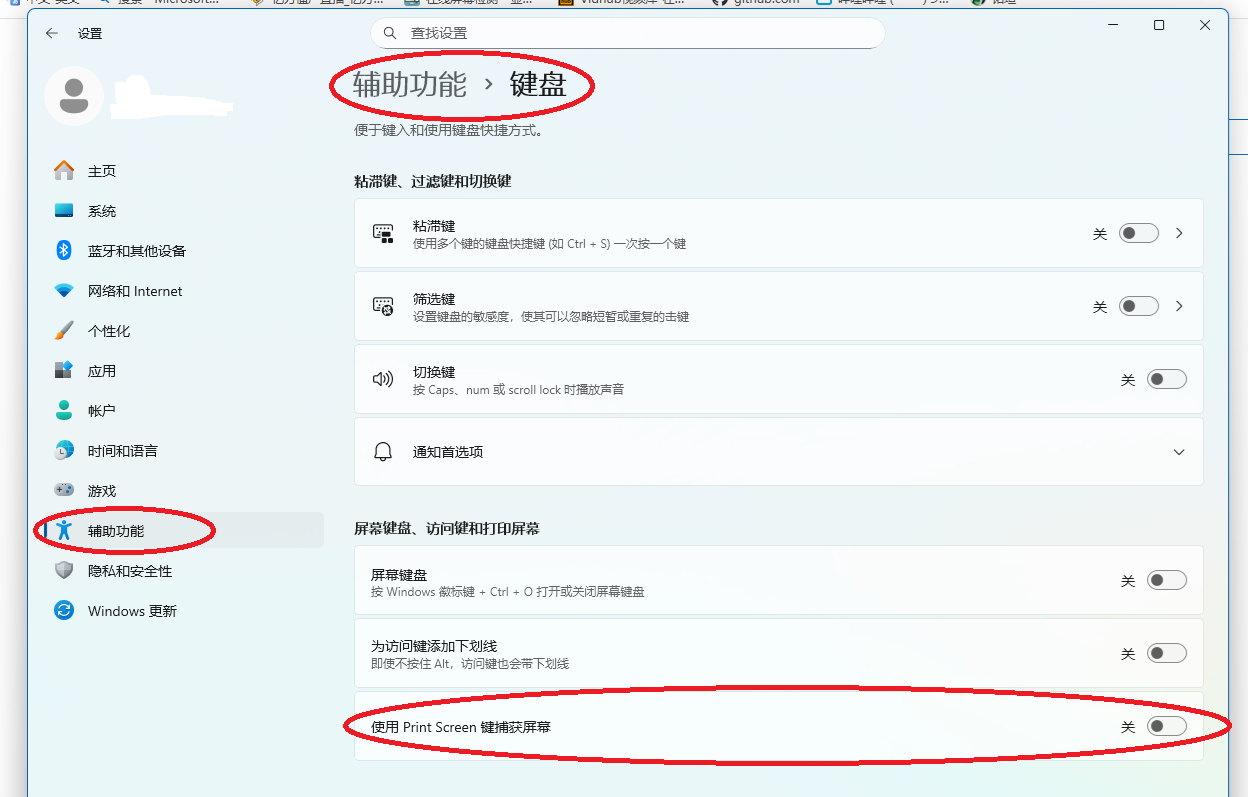Open 粘滞键 details chevron
The width and height of the screenshot is (1248, 797).
(x=1180, y=233)
